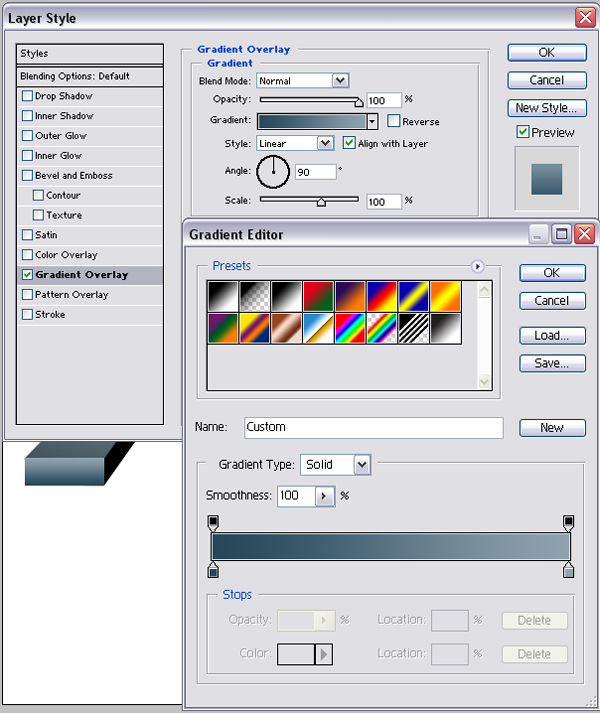The height and width of the screenshot is (713, 600).
Task: Click the gradient Name text field
Action: 373,427
